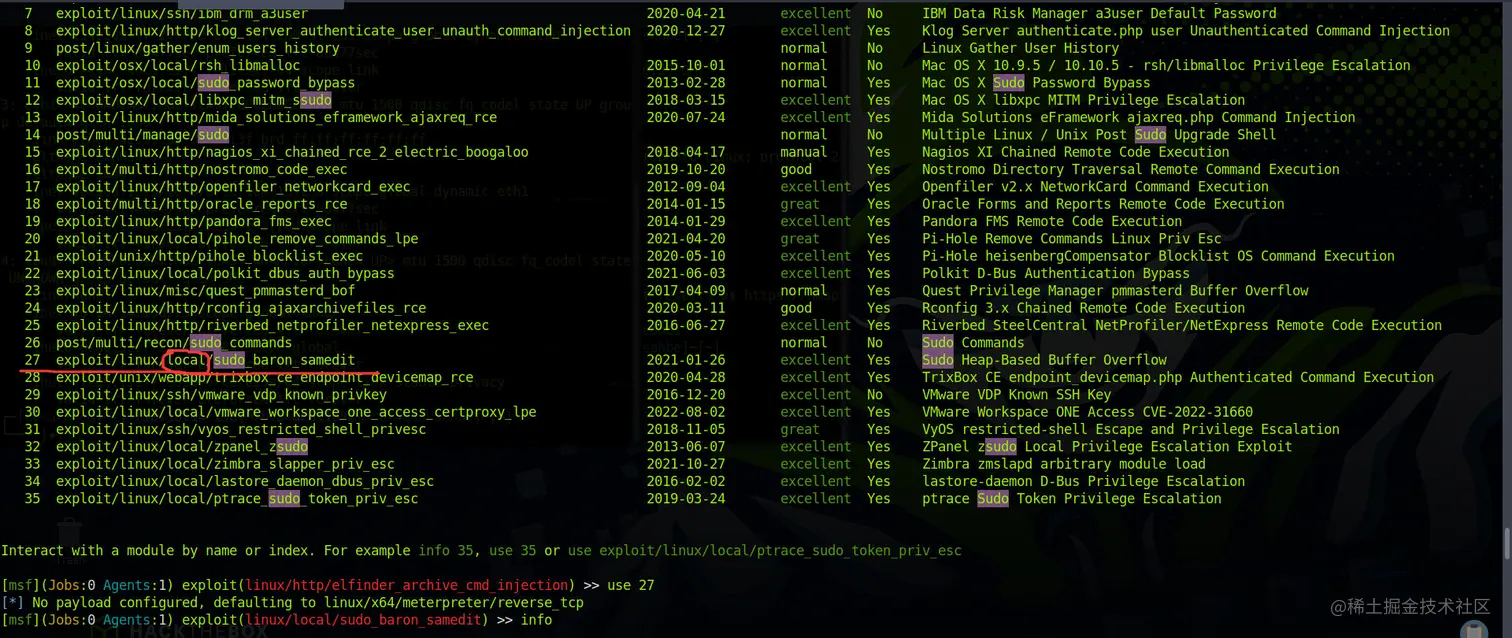Click exploit/osx/local/libxpc_mitm_ssudo path
This screenshot has width=1512, height=638.
194,100
